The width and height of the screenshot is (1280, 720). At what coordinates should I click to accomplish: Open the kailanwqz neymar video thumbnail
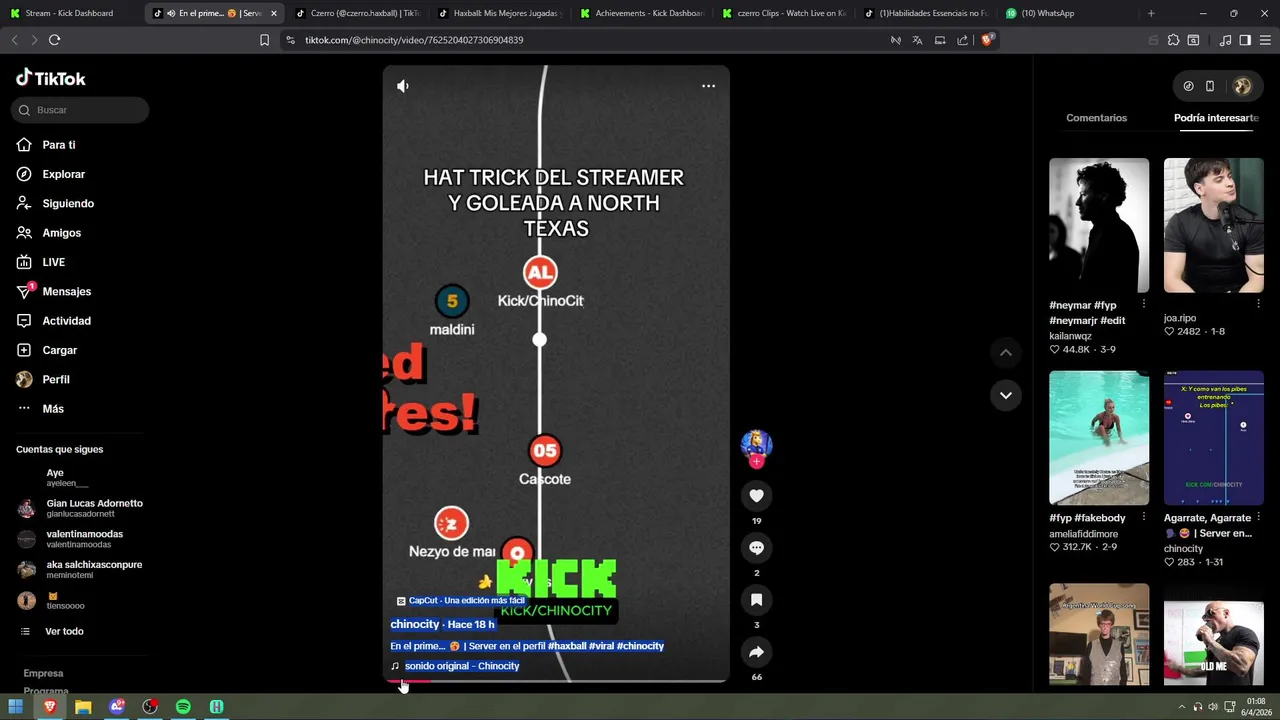pyautogui.click(x=1099, y=225)
